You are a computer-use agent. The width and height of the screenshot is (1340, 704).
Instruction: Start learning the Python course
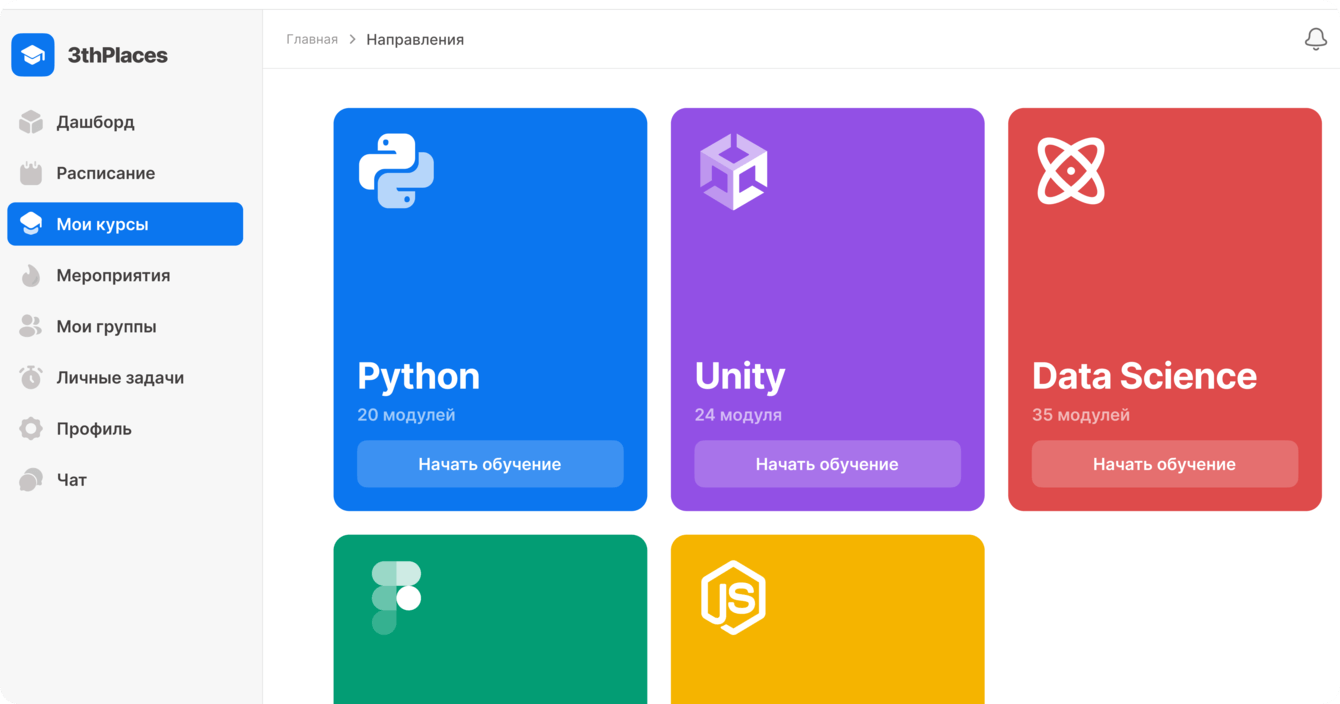[490, 464]
